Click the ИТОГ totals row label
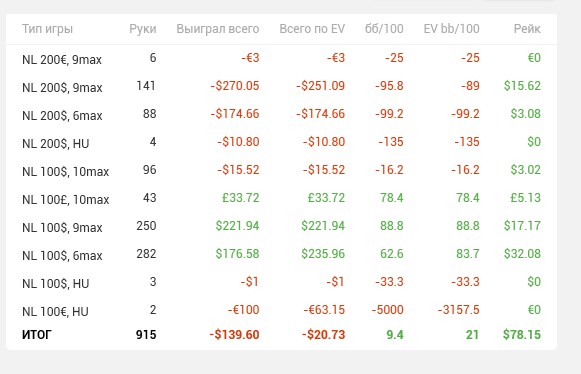 click(x=37, y=335)
